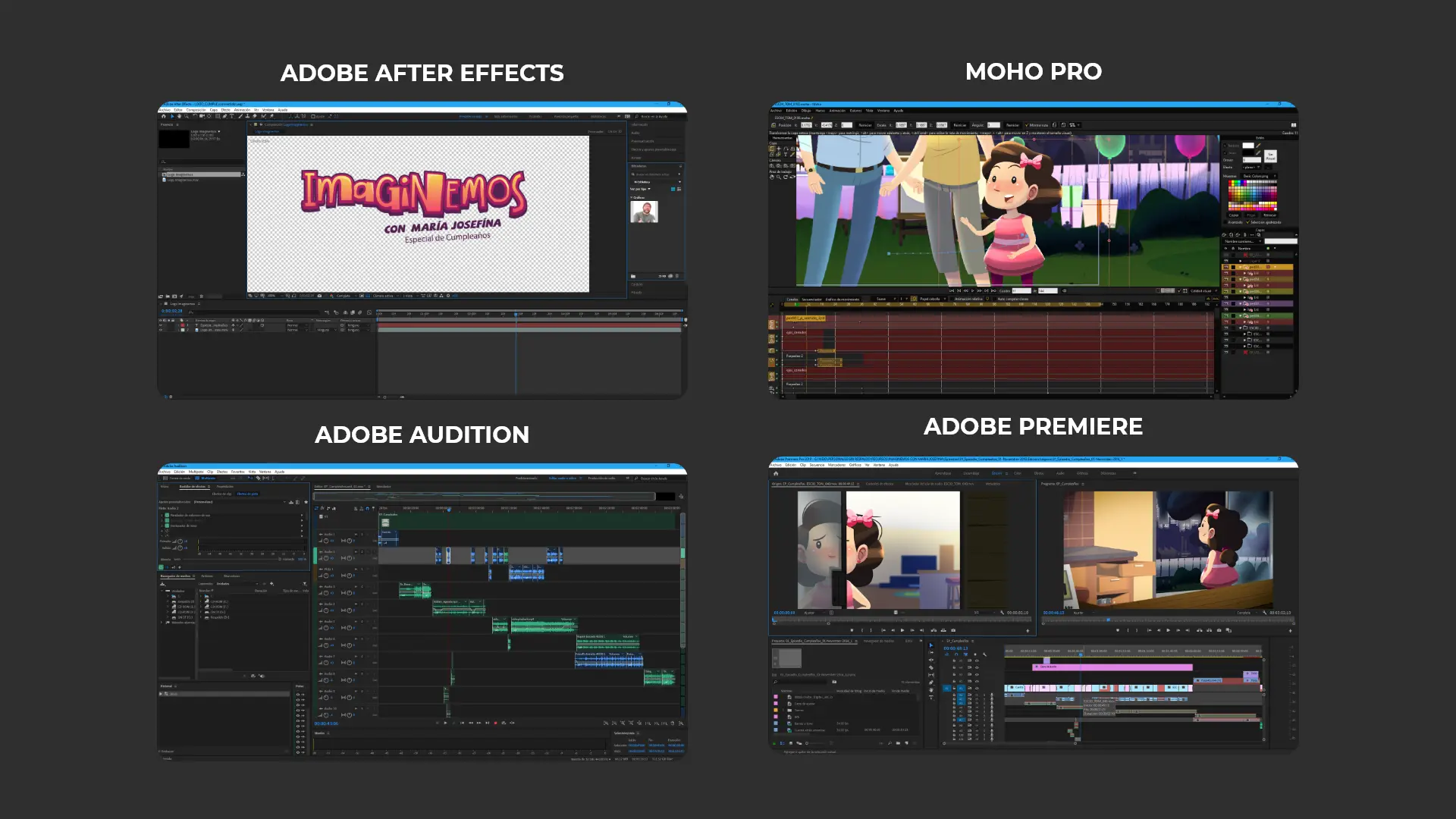The height and width of the screenshot is (819, 1456).
Task: Toggle Selección ajustada checkbox in Moho
Action: coord(1247,222)
